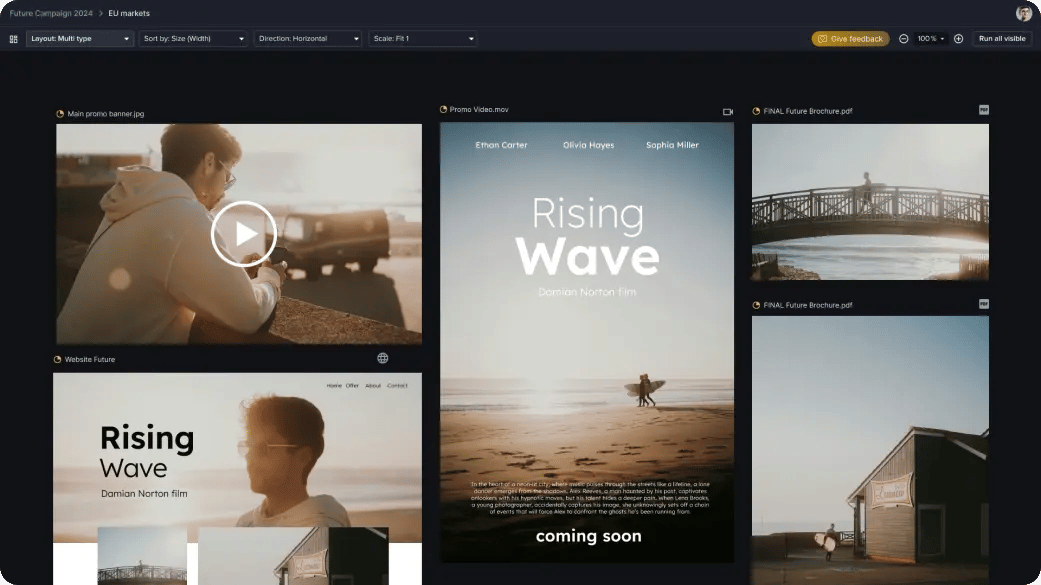
Task: Open the Contact link on the website preview
Action: tap(397, 385)
